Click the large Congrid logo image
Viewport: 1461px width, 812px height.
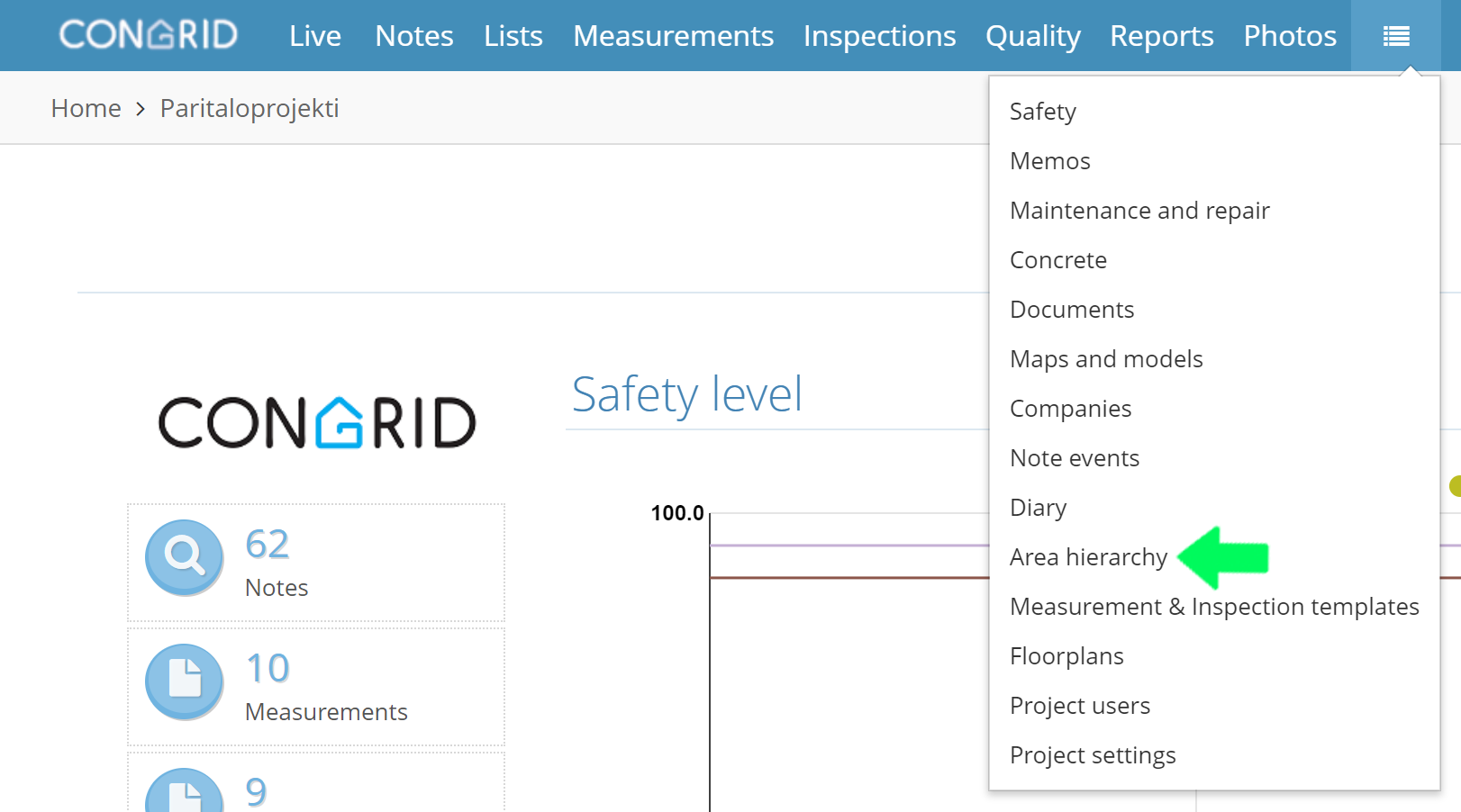pyautogui.click(x=317, y=422)
